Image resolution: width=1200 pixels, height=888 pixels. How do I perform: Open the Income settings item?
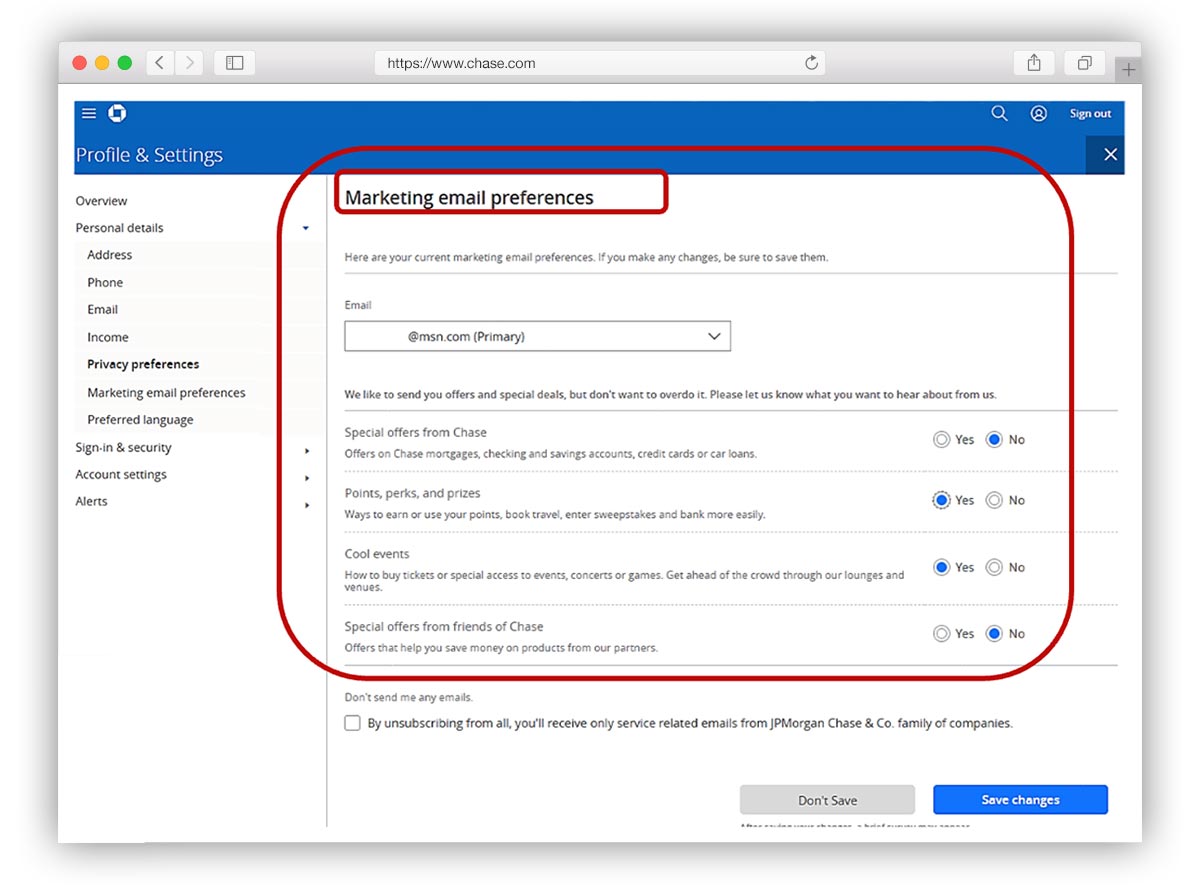(x=107, y=337)
